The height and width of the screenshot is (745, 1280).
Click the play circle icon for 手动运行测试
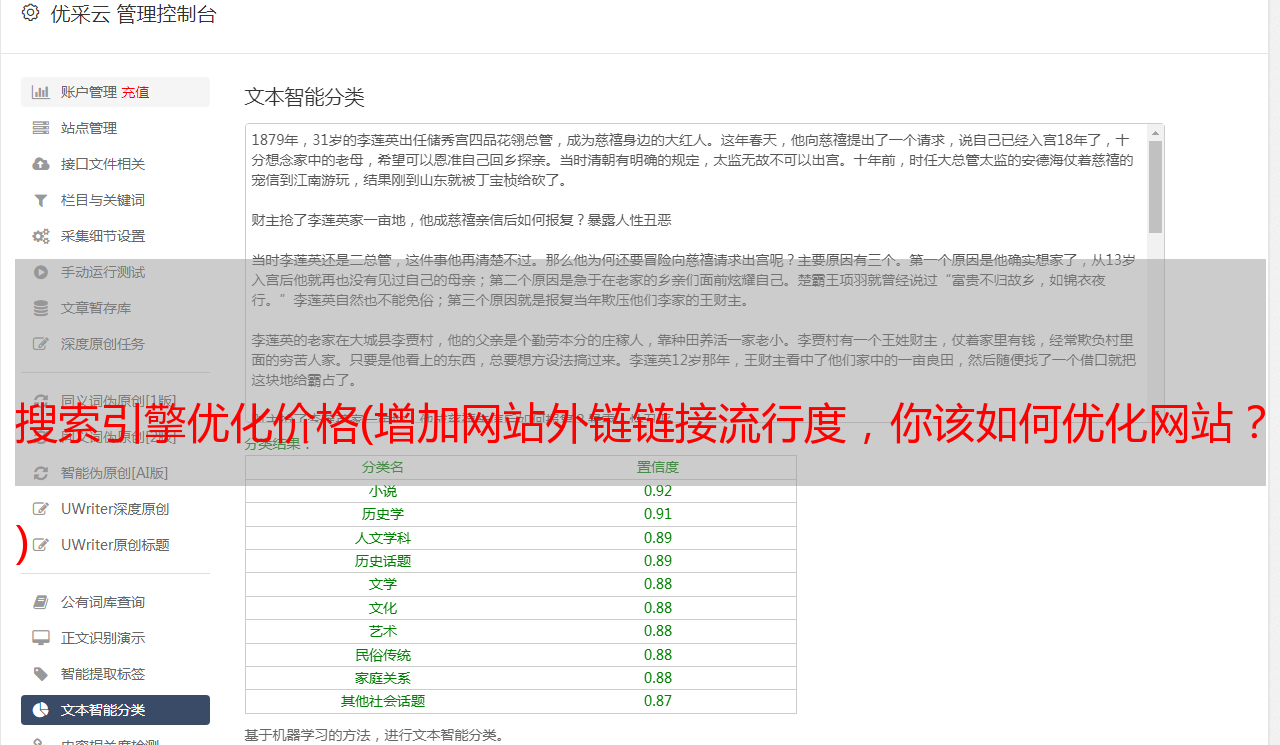(41, 272)
